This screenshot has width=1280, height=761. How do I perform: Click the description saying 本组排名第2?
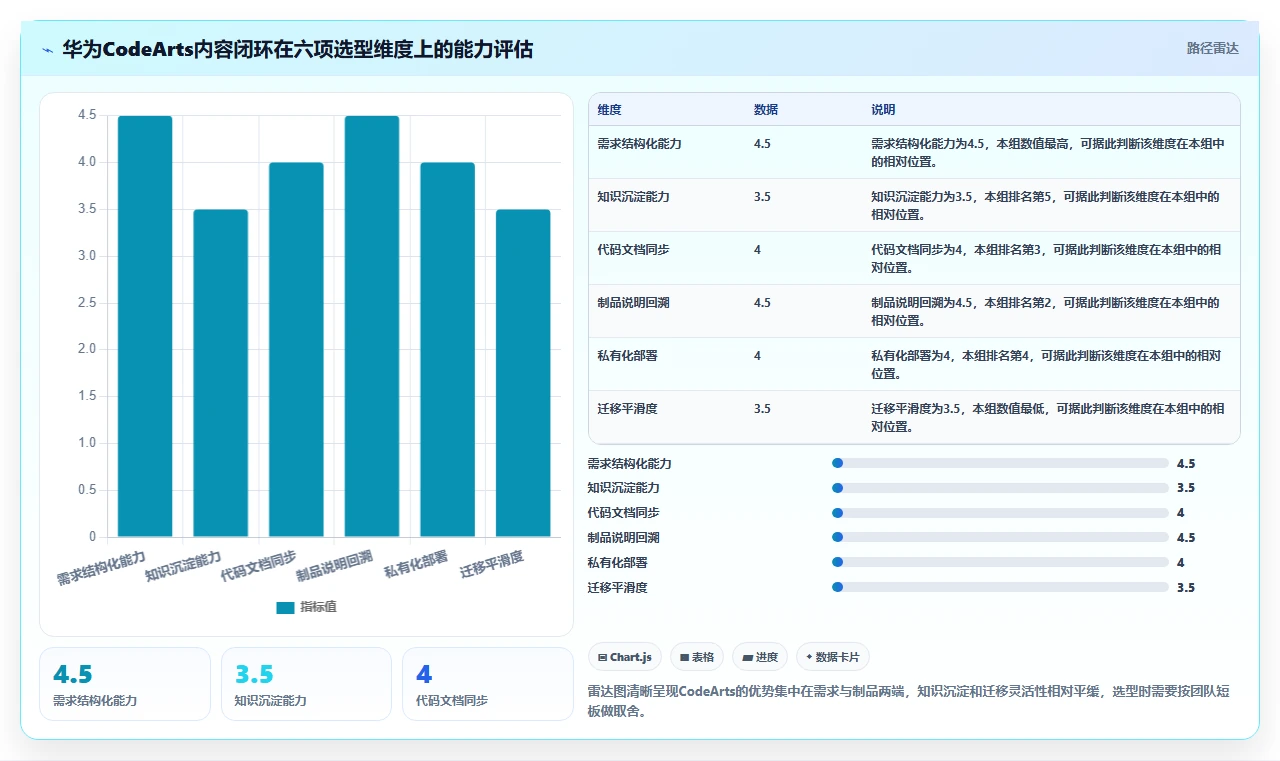(x=1045, y=311)
